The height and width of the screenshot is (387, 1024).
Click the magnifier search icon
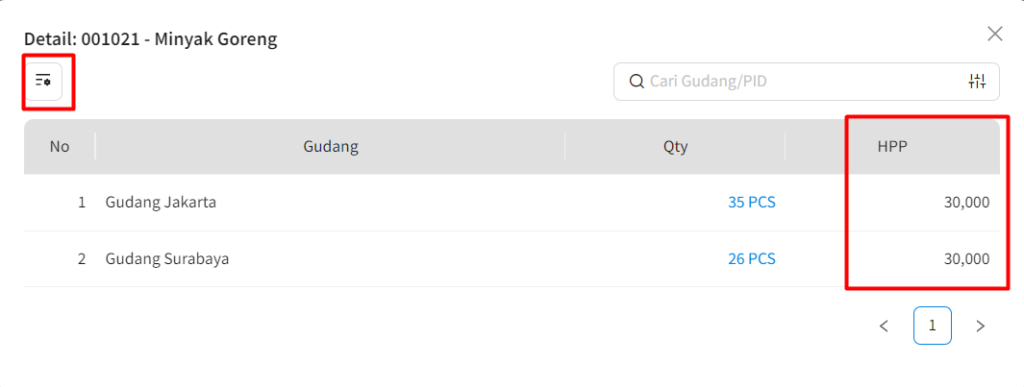point(636,82)
